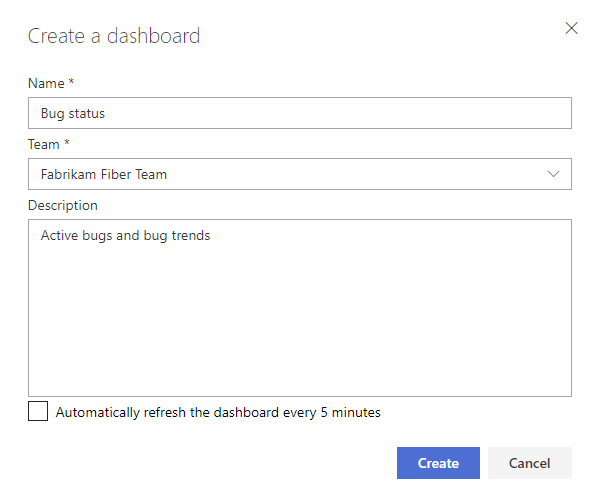
Task: Close the Create a dashboard dialog
Action: click(x=571, y=28)
